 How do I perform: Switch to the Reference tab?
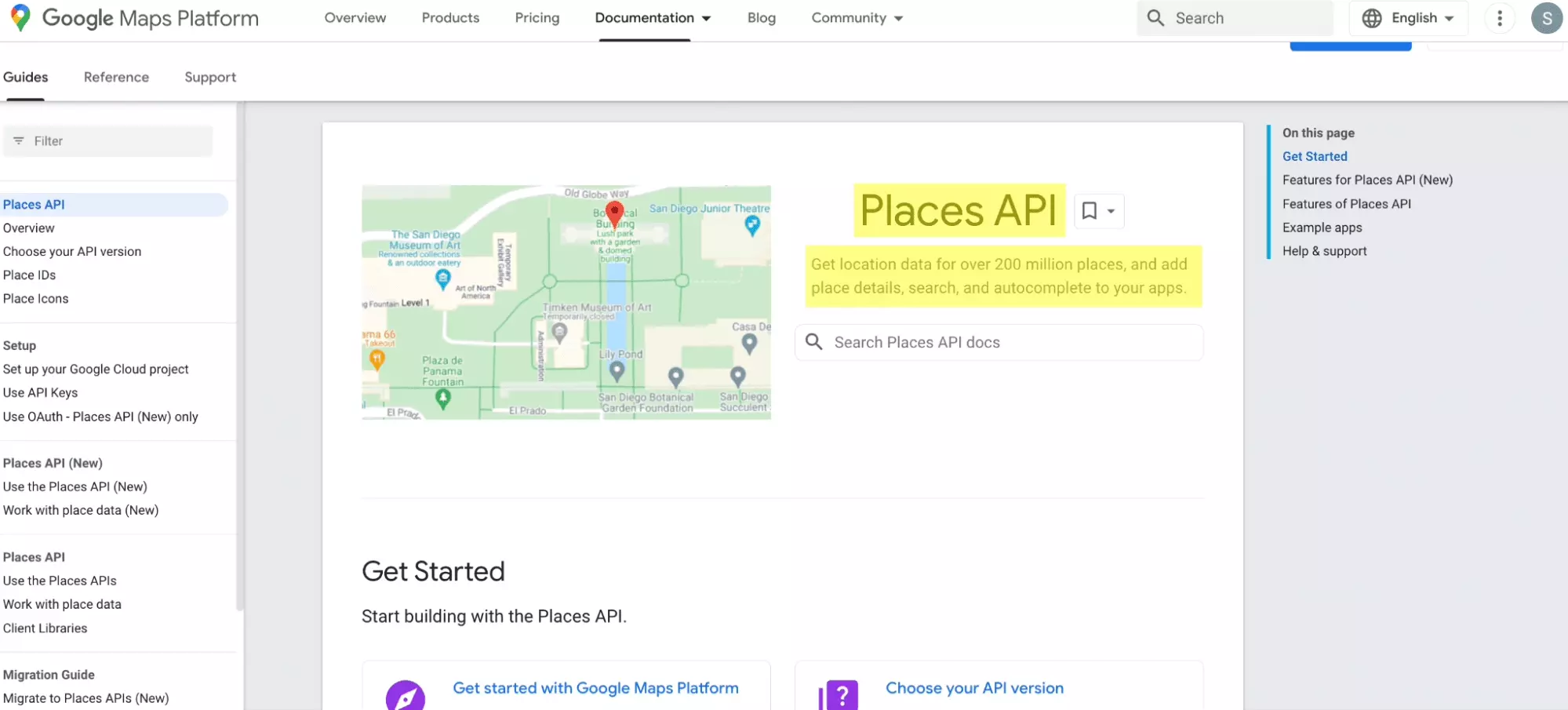(116, 77)
